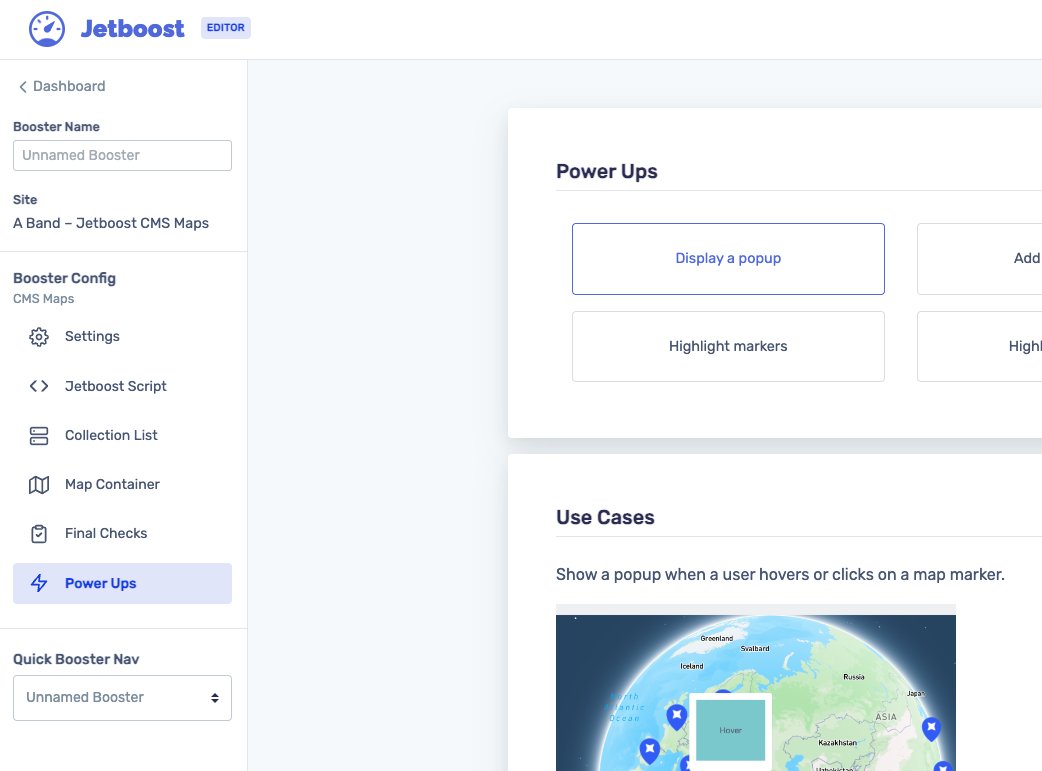Open the Jetboost Script section

pos(122,386)
